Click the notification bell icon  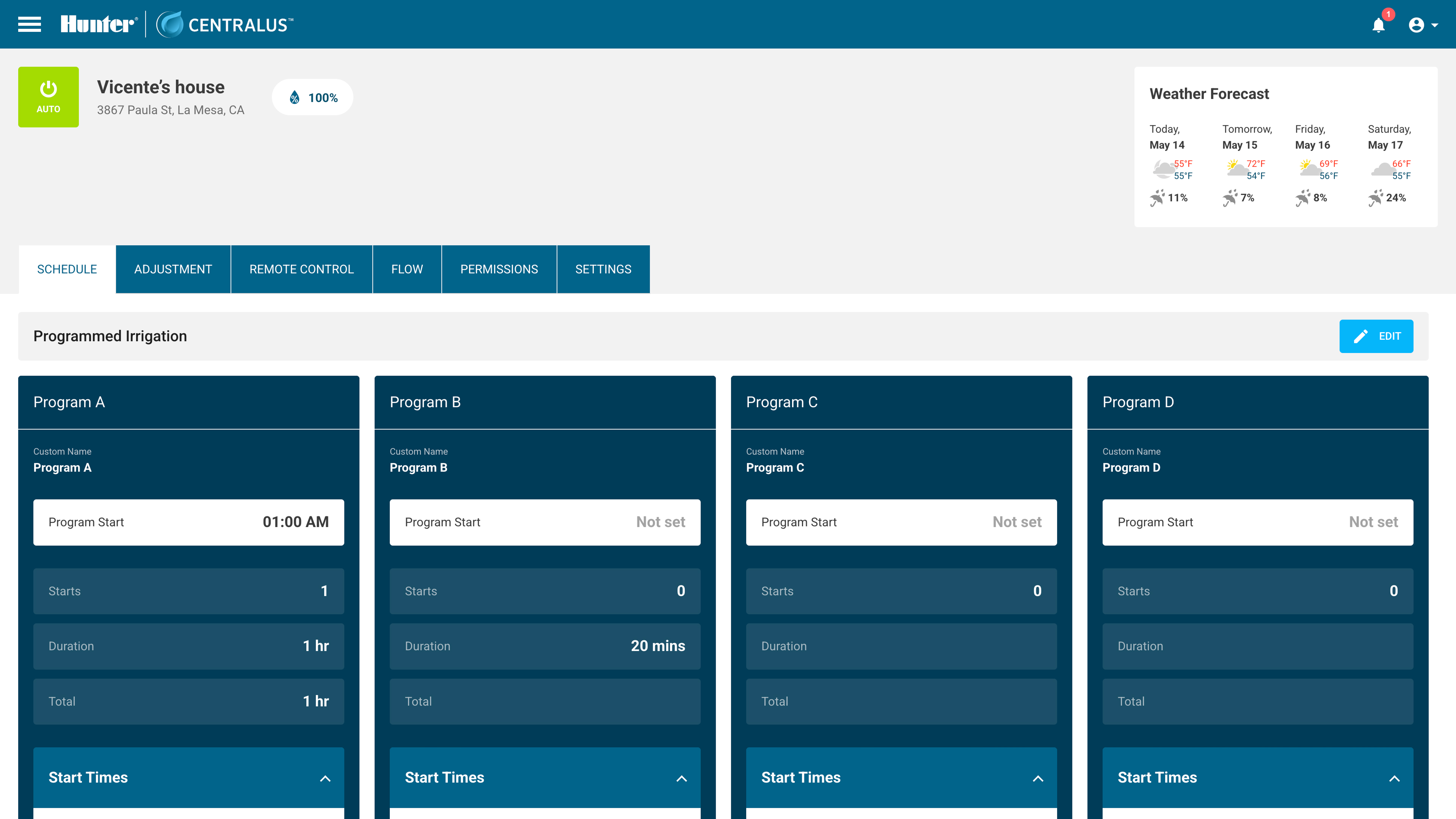pos(1378,25)
